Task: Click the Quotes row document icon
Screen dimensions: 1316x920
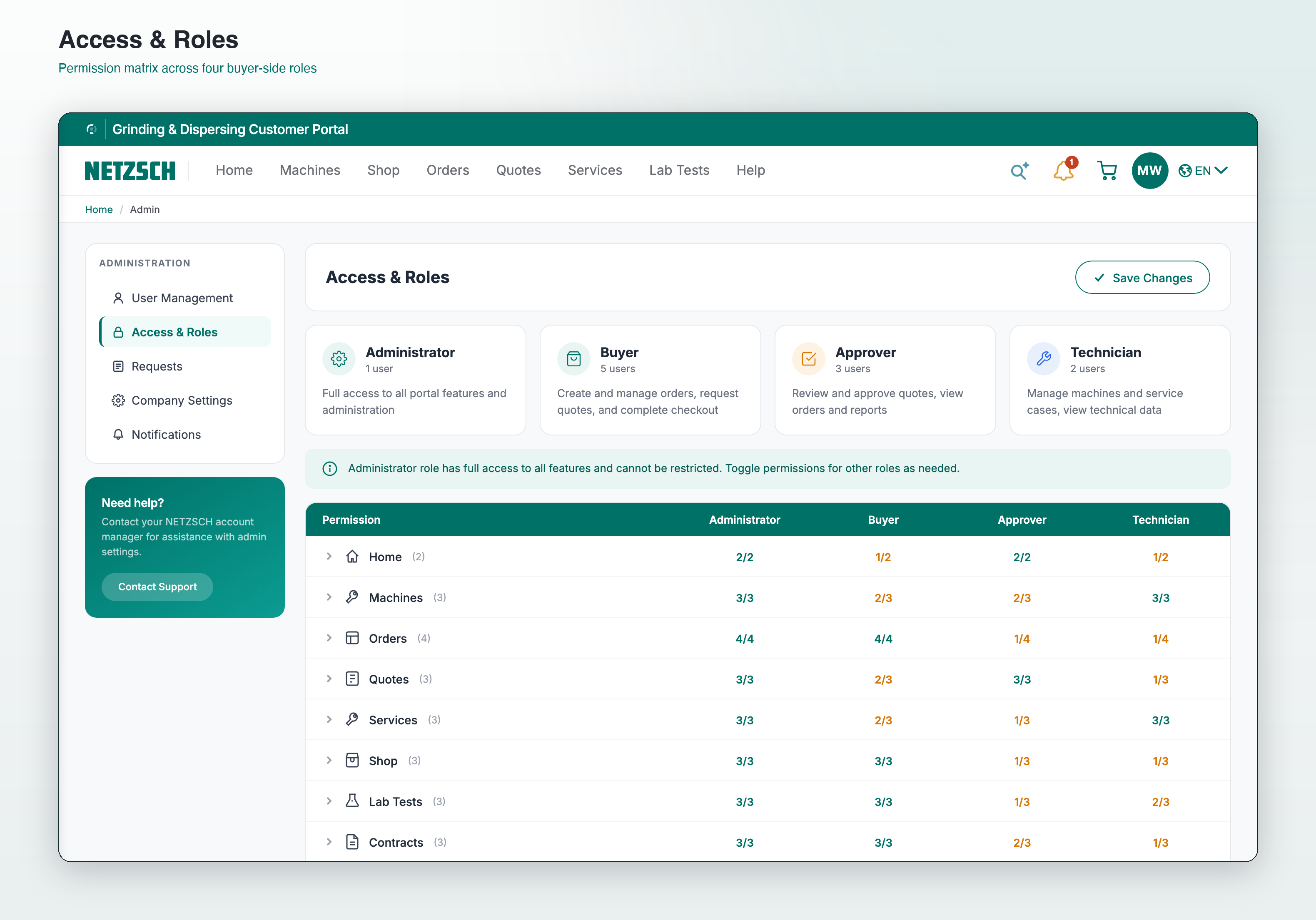Action: [352, 679]
